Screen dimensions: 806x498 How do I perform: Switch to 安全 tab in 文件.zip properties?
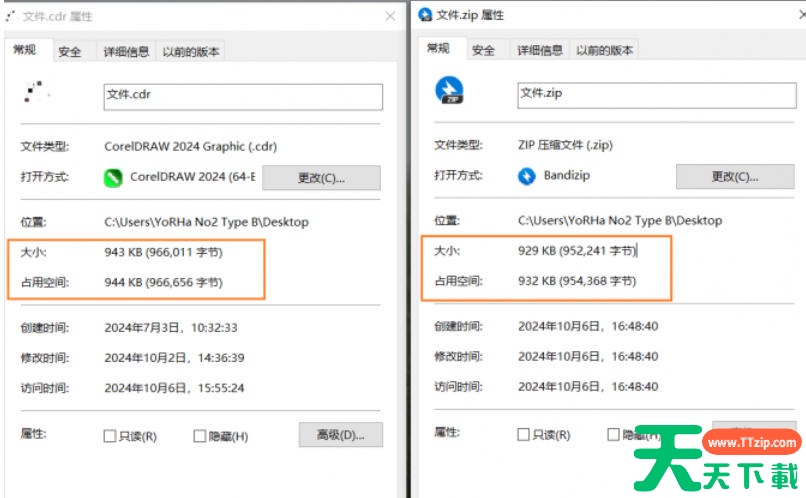484,50
